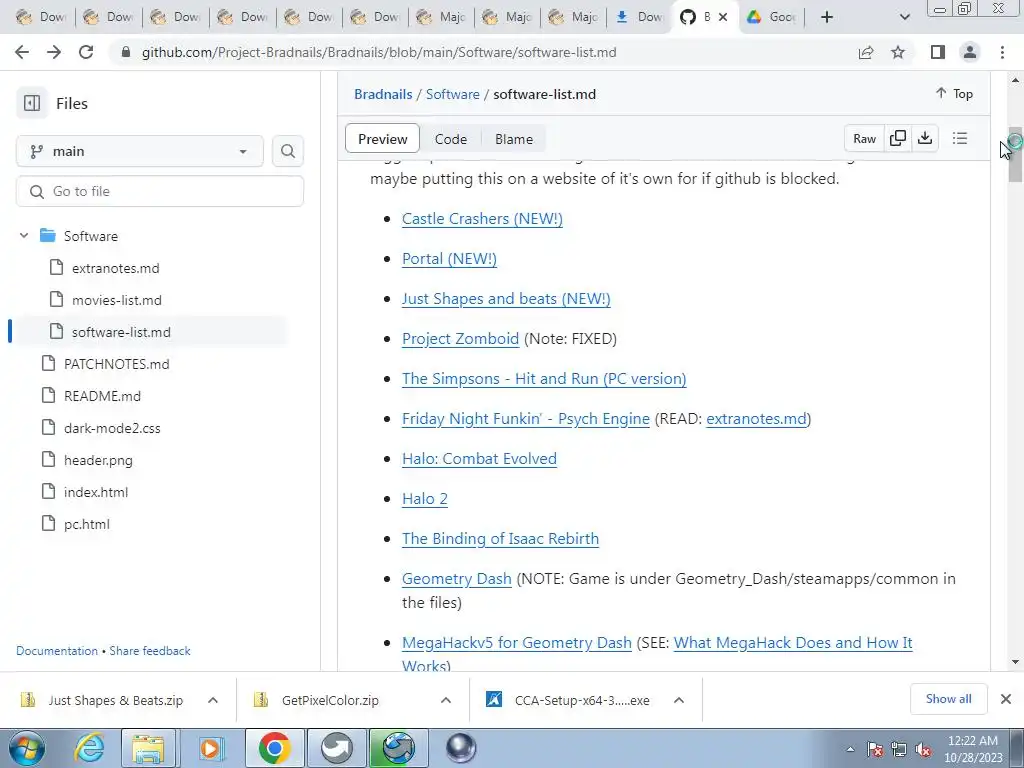
Task: Open PATCHNOTES.md in file tree
Action: 116,364
